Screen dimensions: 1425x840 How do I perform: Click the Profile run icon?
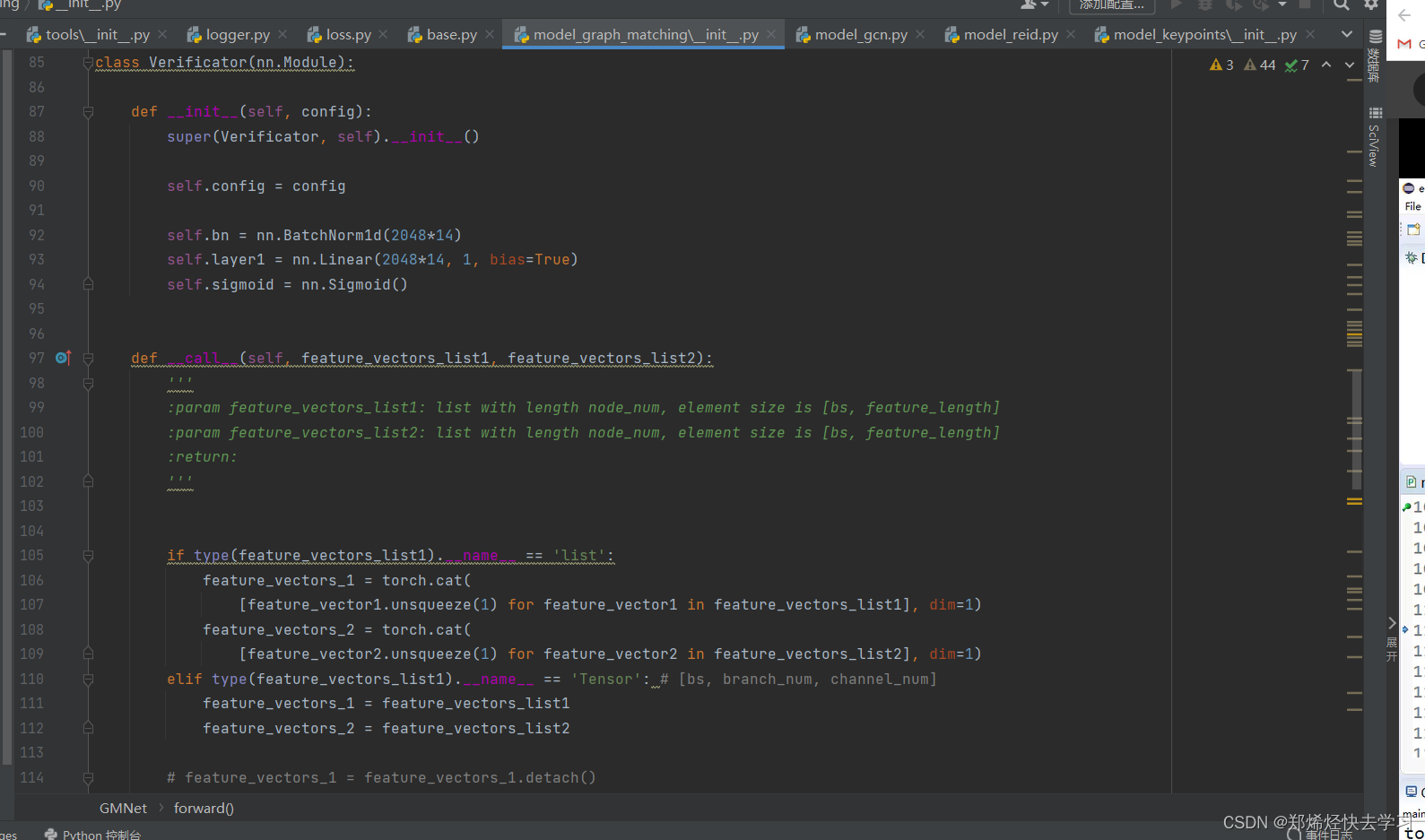coord(1262,4)
